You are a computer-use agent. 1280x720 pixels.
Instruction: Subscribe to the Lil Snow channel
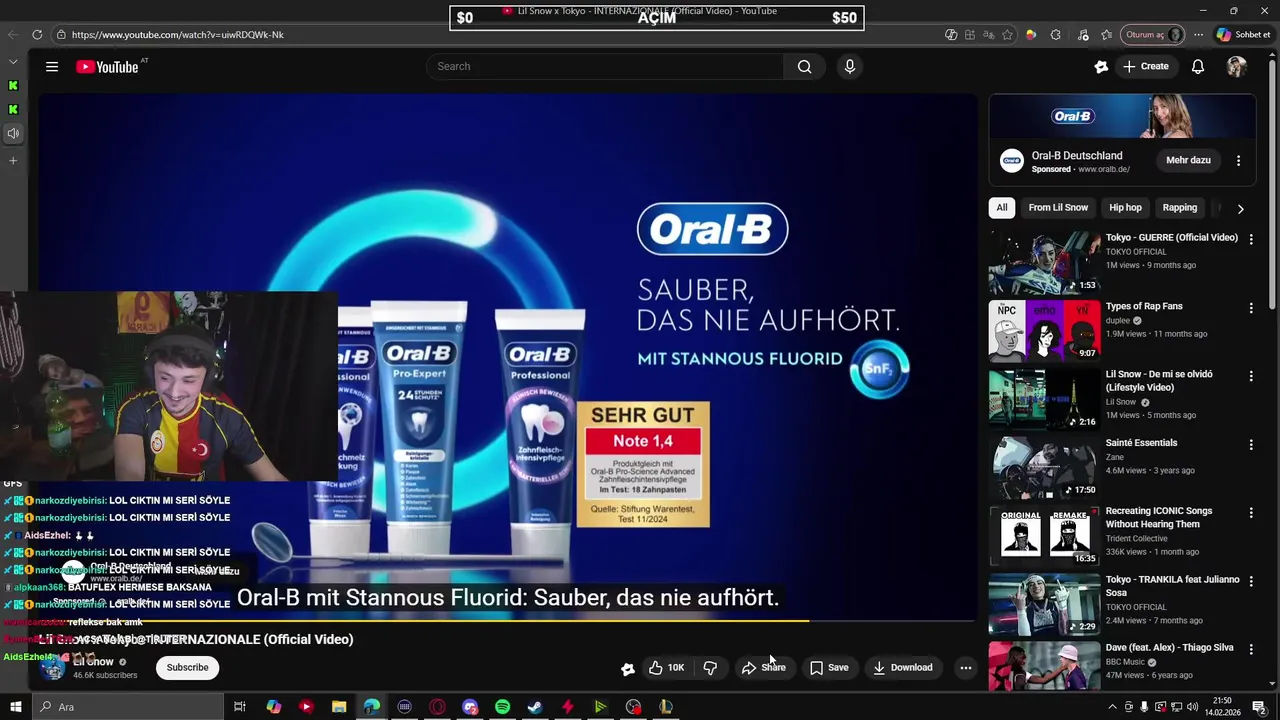187,668
